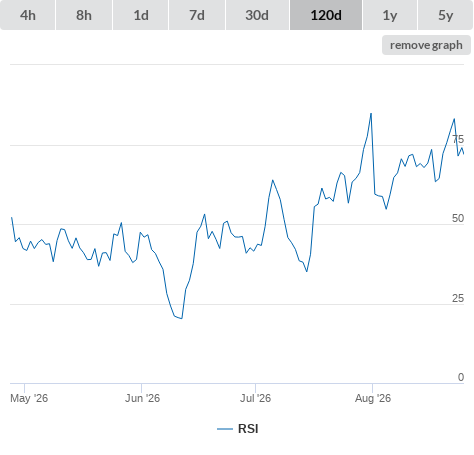Click the May '26 axis label
Screen dimensions: 474x455
[x=29, y=398]
